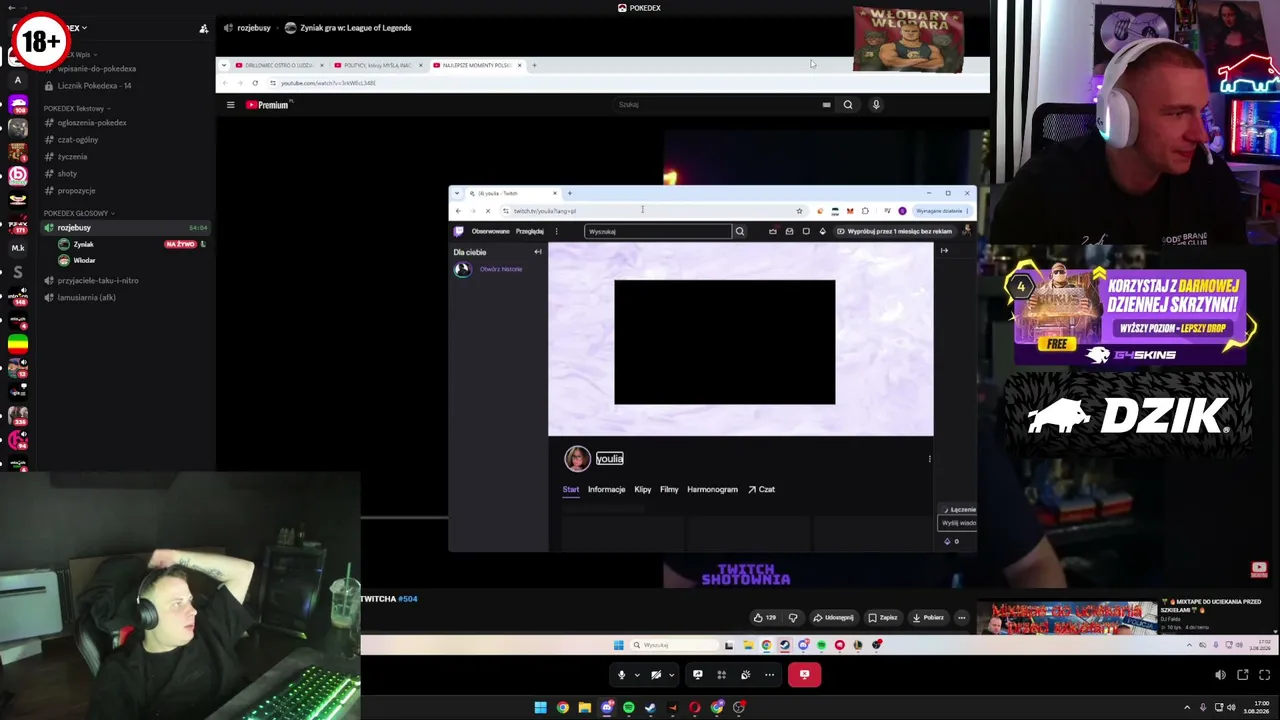The height and width of the screenshot is (720, 1280).
Task: Open more options in Discord call controls
Action: click(x=769, y=674)
